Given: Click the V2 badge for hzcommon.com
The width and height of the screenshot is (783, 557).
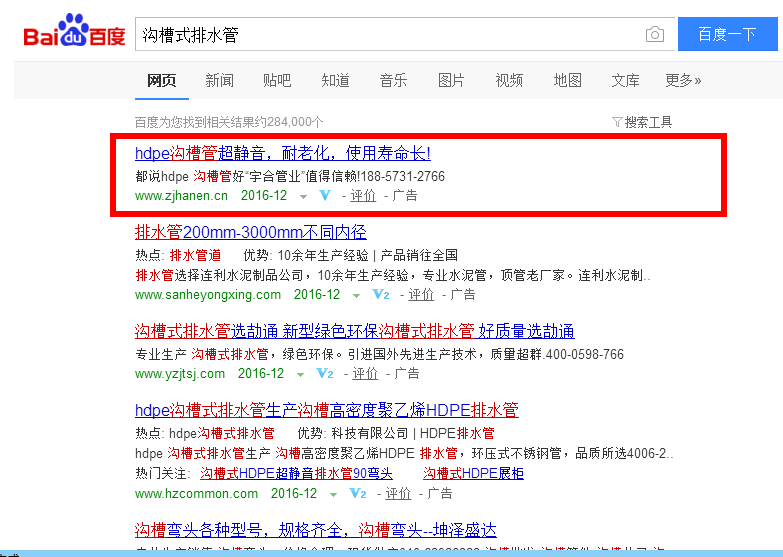Looking at the screenshot, I should point(358,494).
